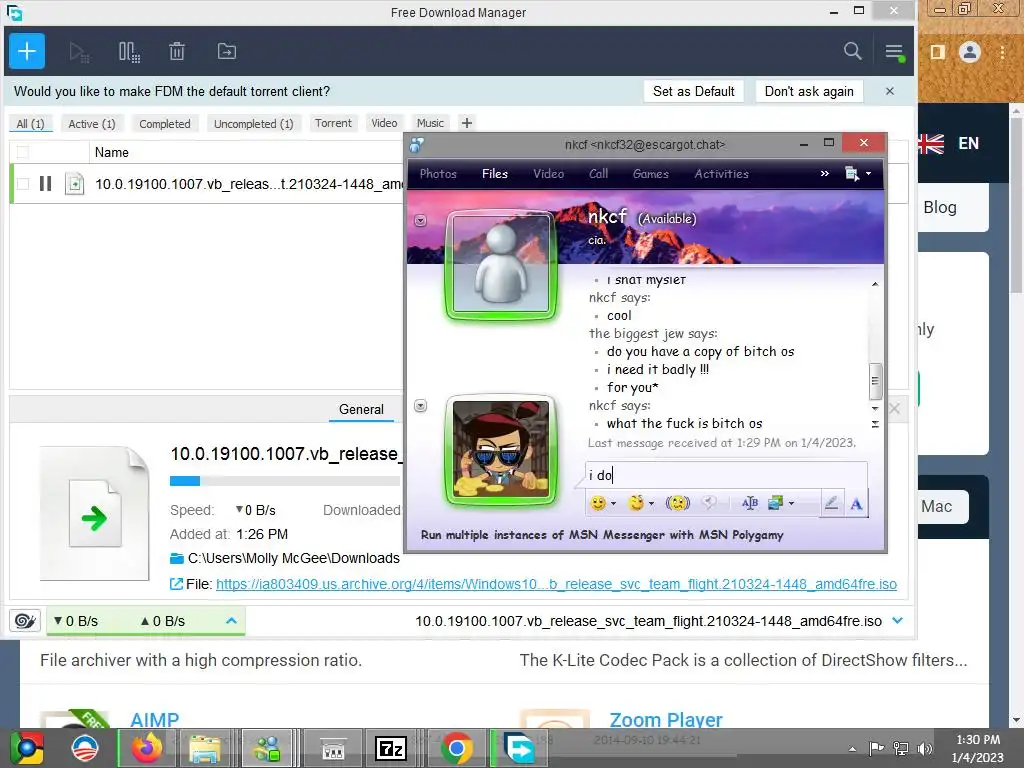Click the trash delete icon in FDM toolbar
1024x768 pixels.
click(177, 51)
